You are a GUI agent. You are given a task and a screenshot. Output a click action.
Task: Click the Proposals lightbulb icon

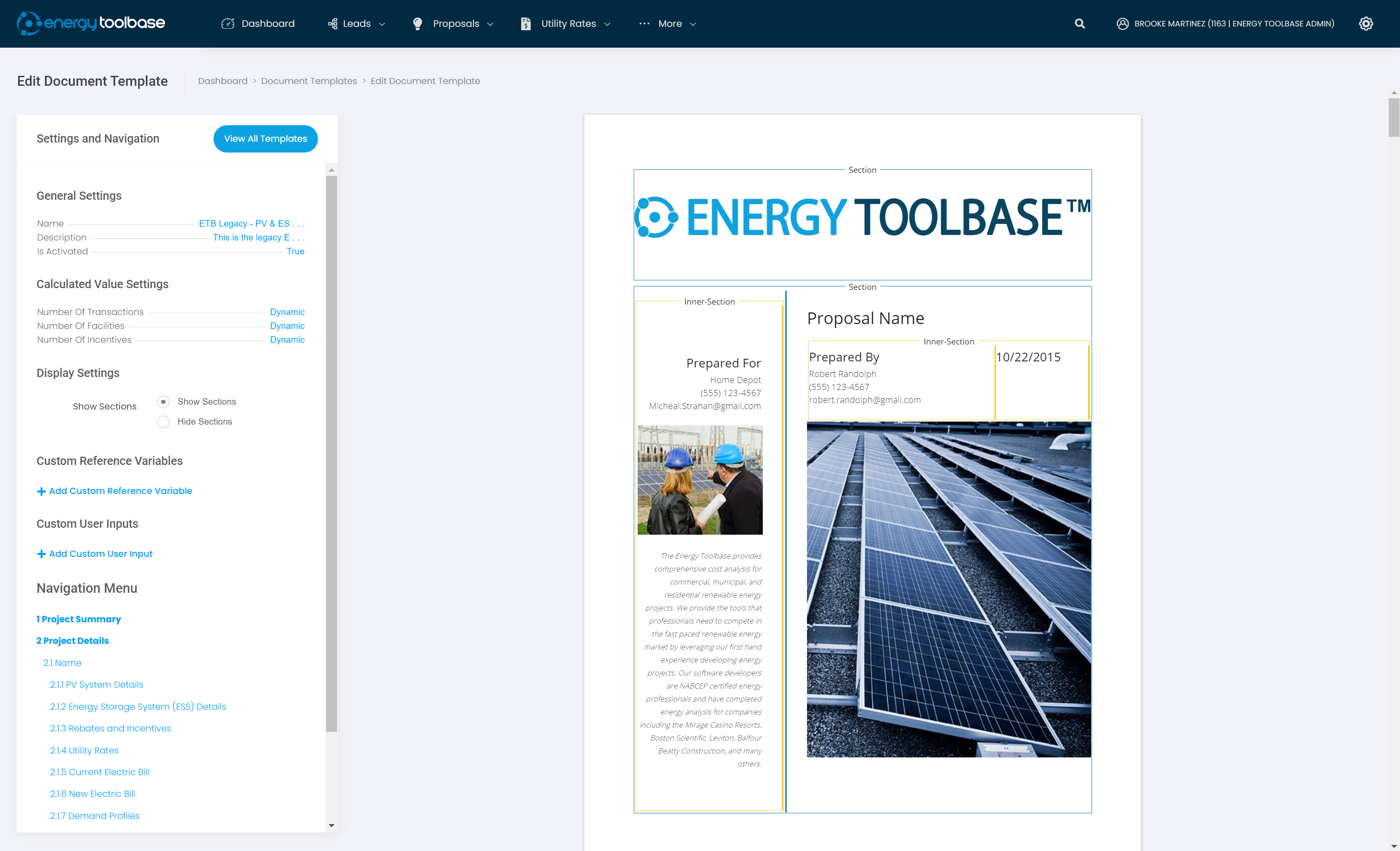point(418,24)
